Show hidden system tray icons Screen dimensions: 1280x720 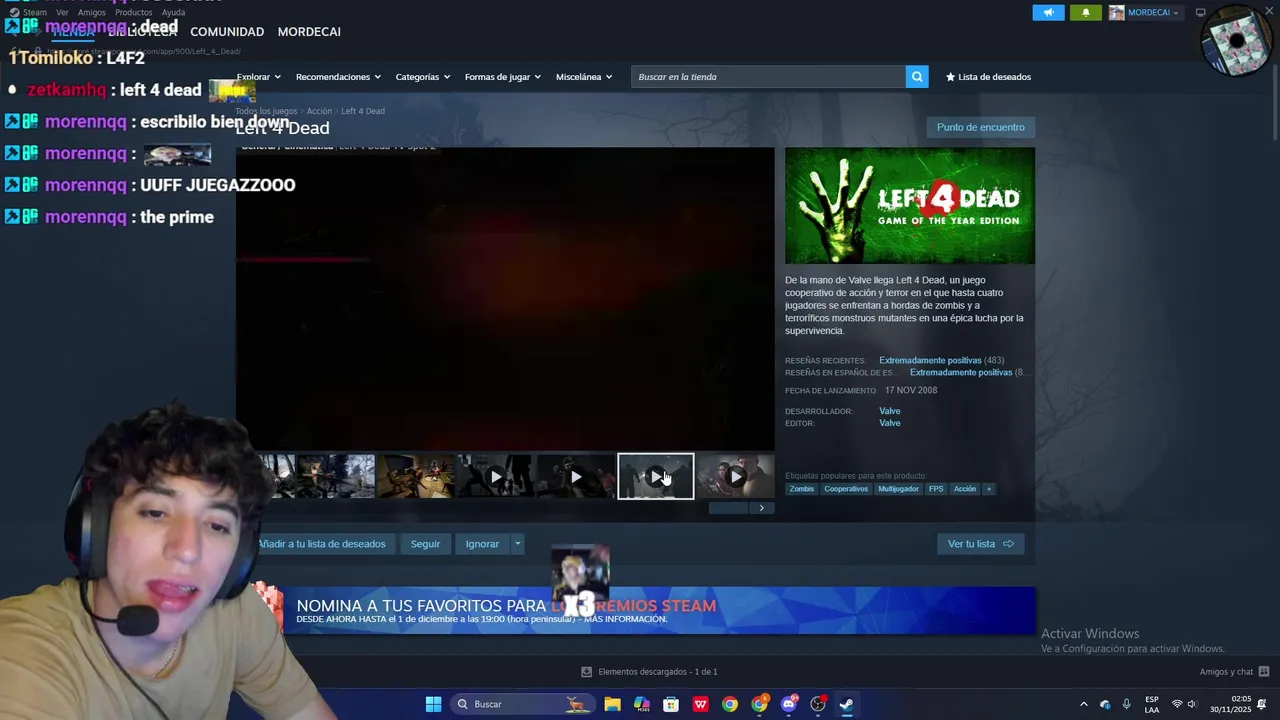(x=1083, y=704)
